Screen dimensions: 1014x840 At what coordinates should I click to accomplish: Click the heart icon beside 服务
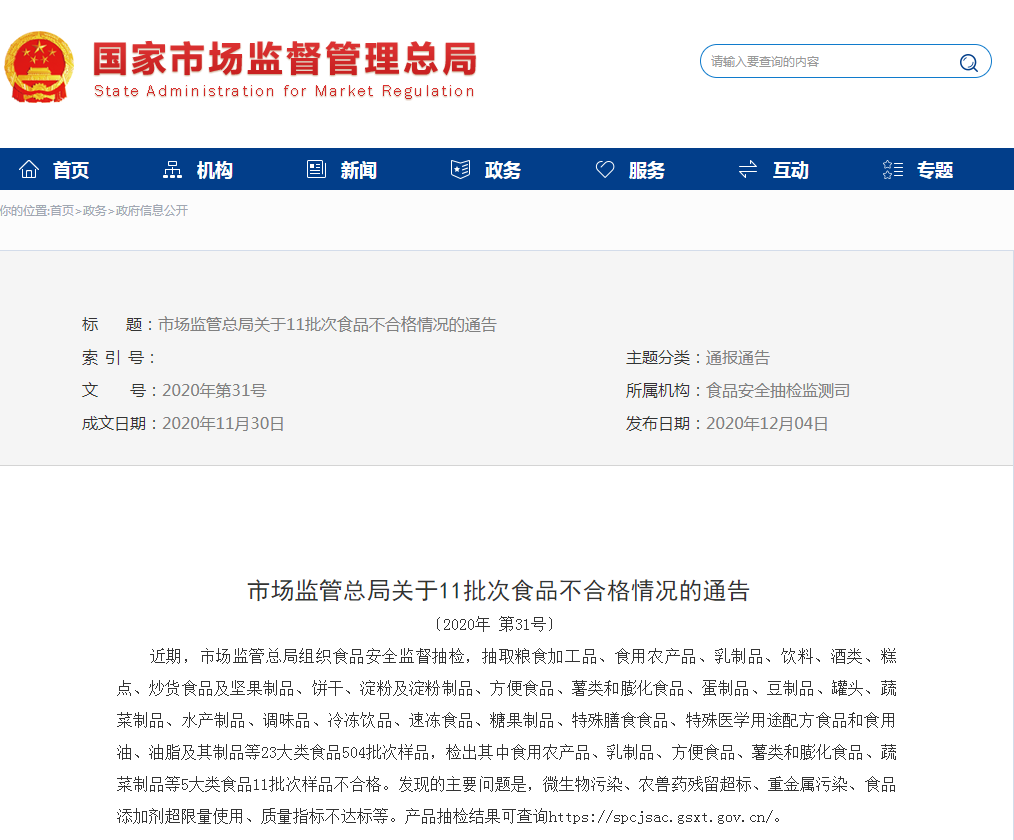pos(605,169)
